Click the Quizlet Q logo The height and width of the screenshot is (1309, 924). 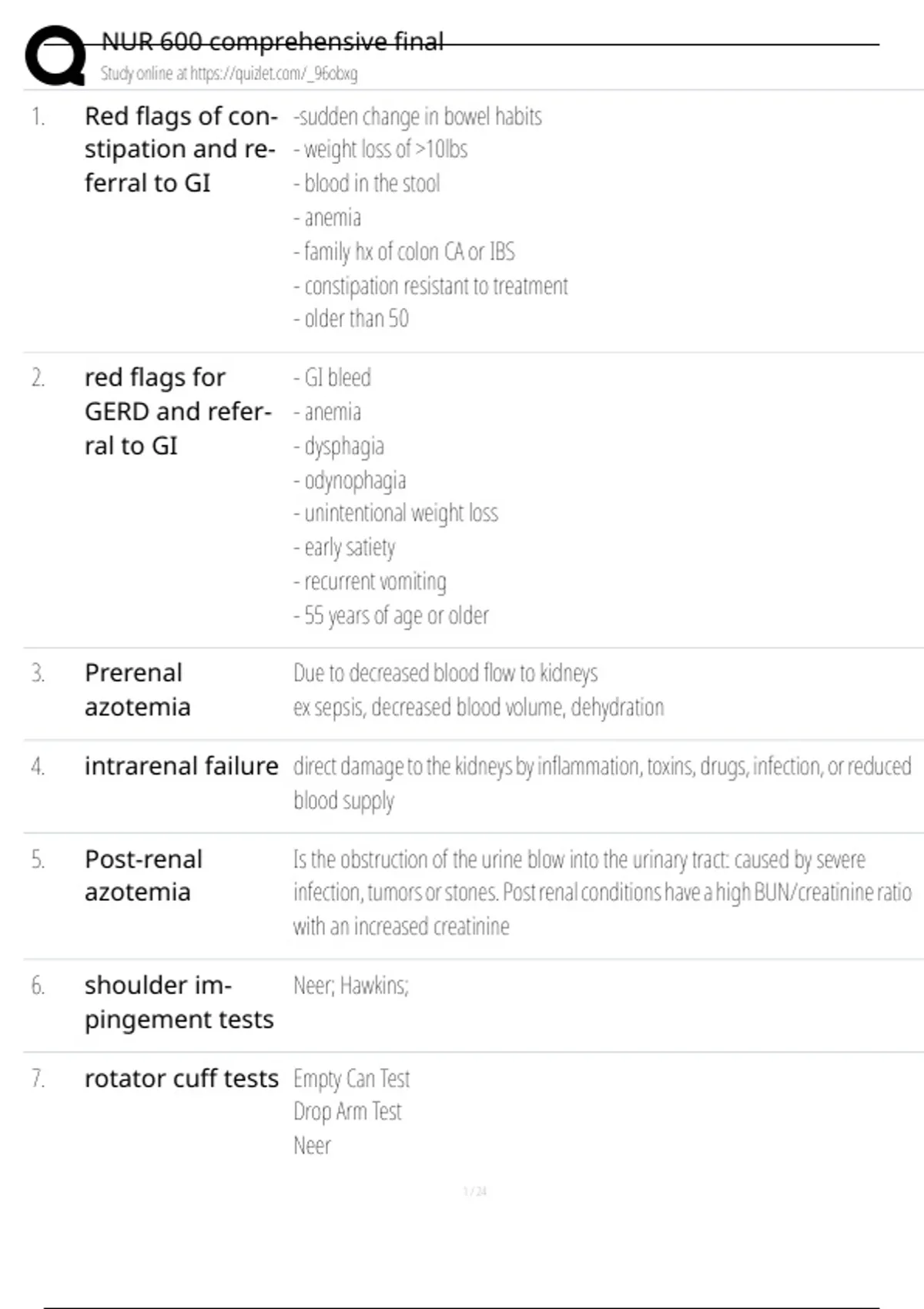pyautogui.click(x=55, y=55)
